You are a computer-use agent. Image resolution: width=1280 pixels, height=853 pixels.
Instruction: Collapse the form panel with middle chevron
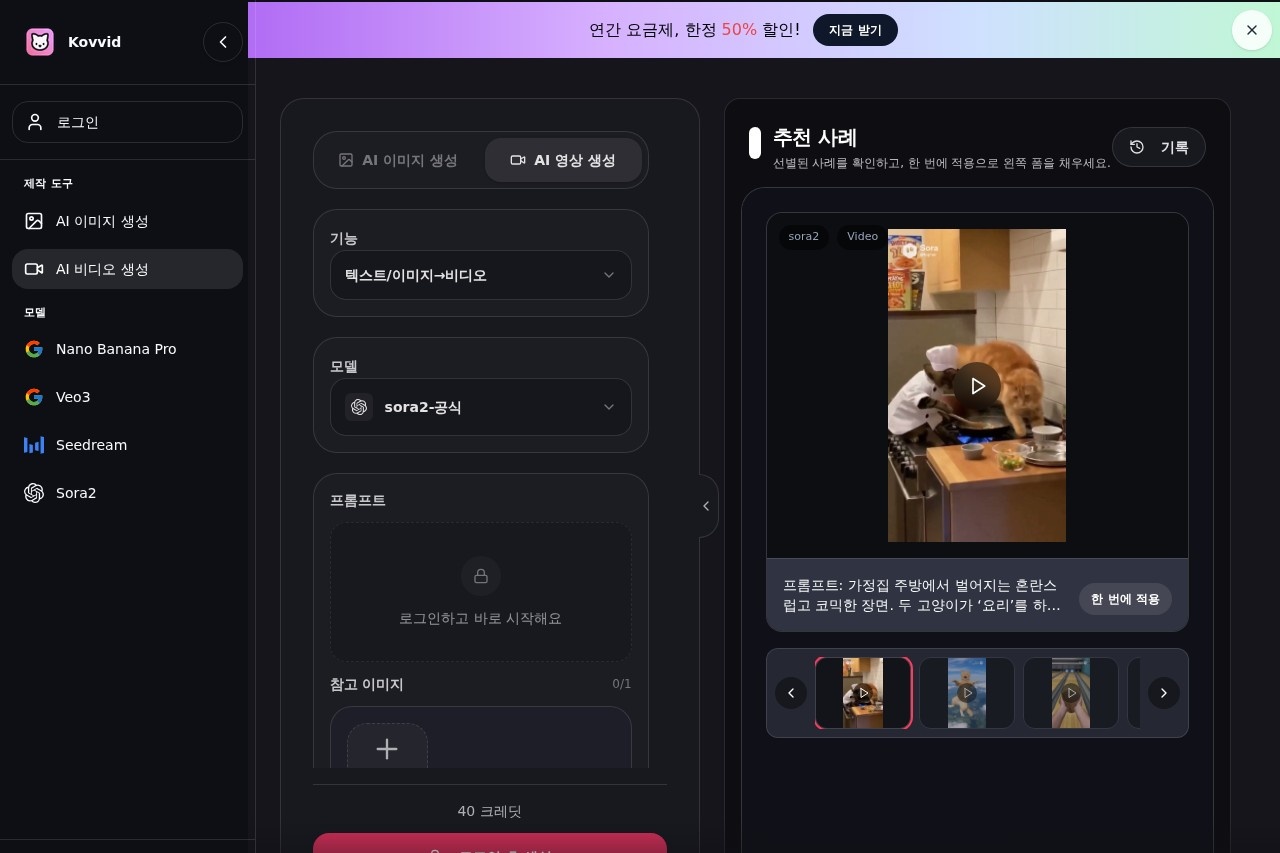pyautogui.click(x=706, y=506)
